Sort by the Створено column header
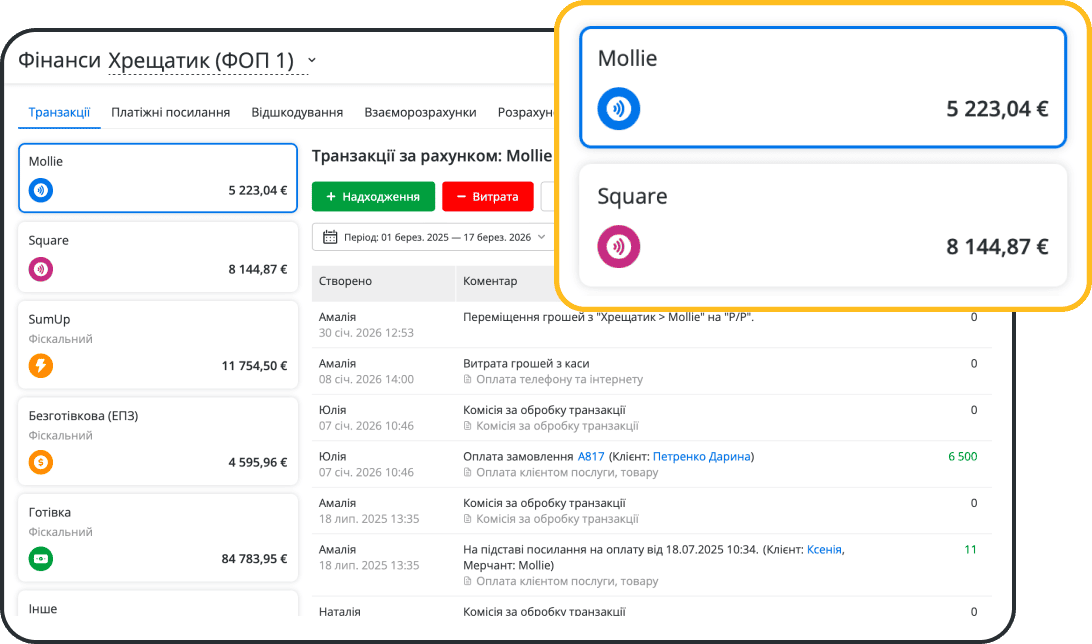 tap(345, 282)
